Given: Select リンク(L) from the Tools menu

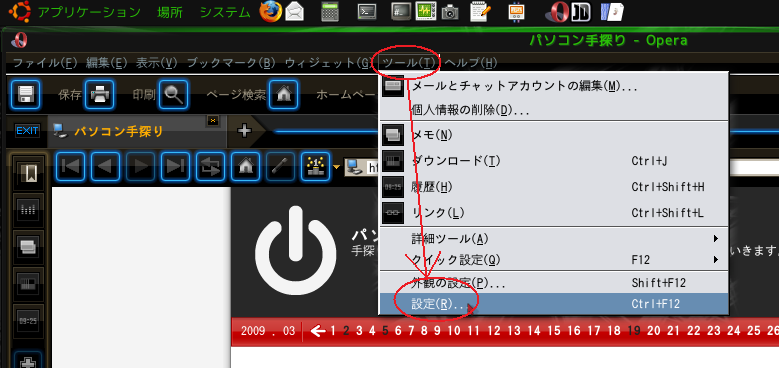Looking at the screenshot, I should click(x=553, y=213).
